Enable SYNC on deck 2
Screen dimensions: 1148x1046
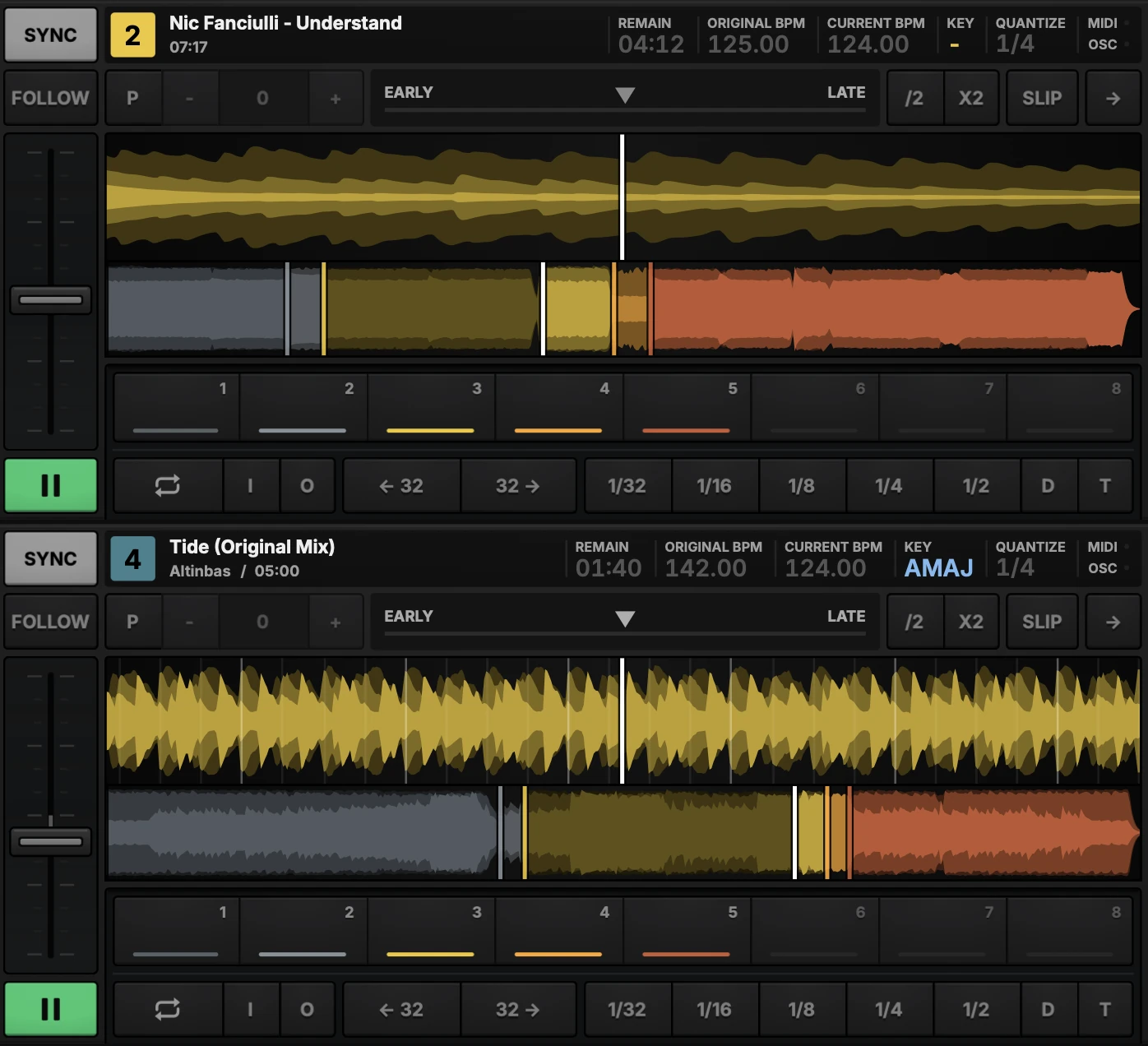coord(51,35)
